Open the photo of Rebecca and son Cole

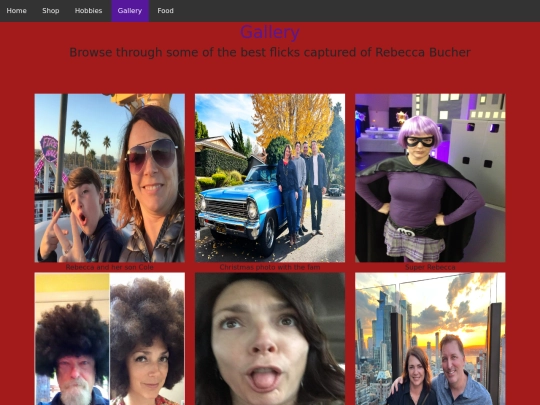[x=110, y=178]
